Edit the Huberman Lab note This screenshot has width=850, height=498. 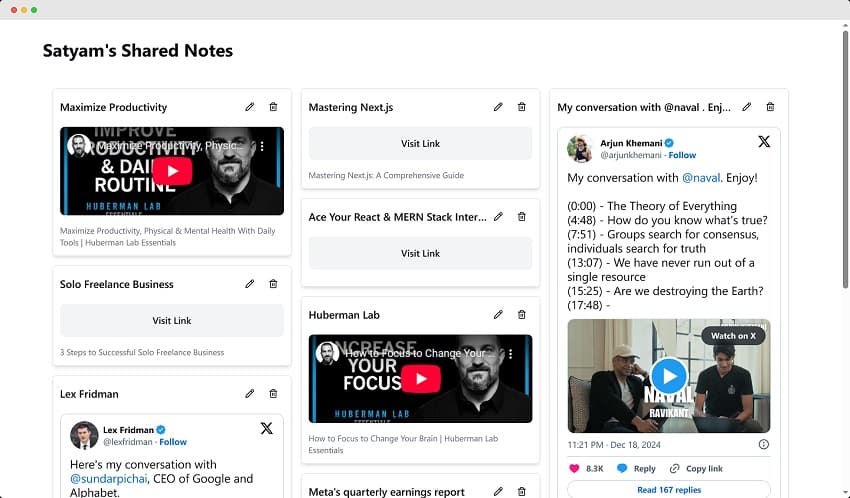[498, 315]
